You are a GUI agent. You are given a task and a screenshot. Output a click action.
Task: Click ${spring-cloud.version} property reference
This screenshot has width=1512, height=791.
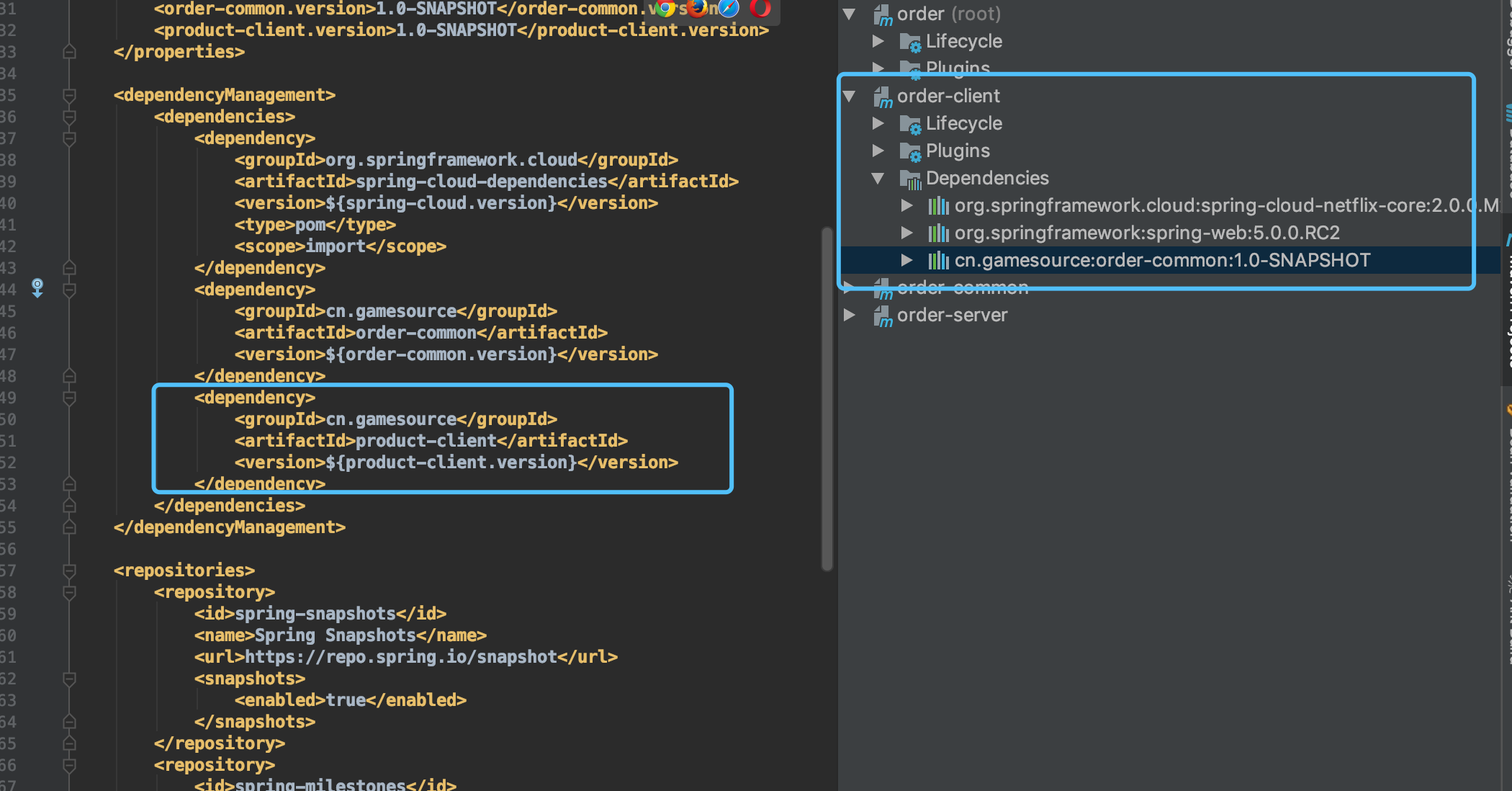pyautogui.click(x=441, y=203)
